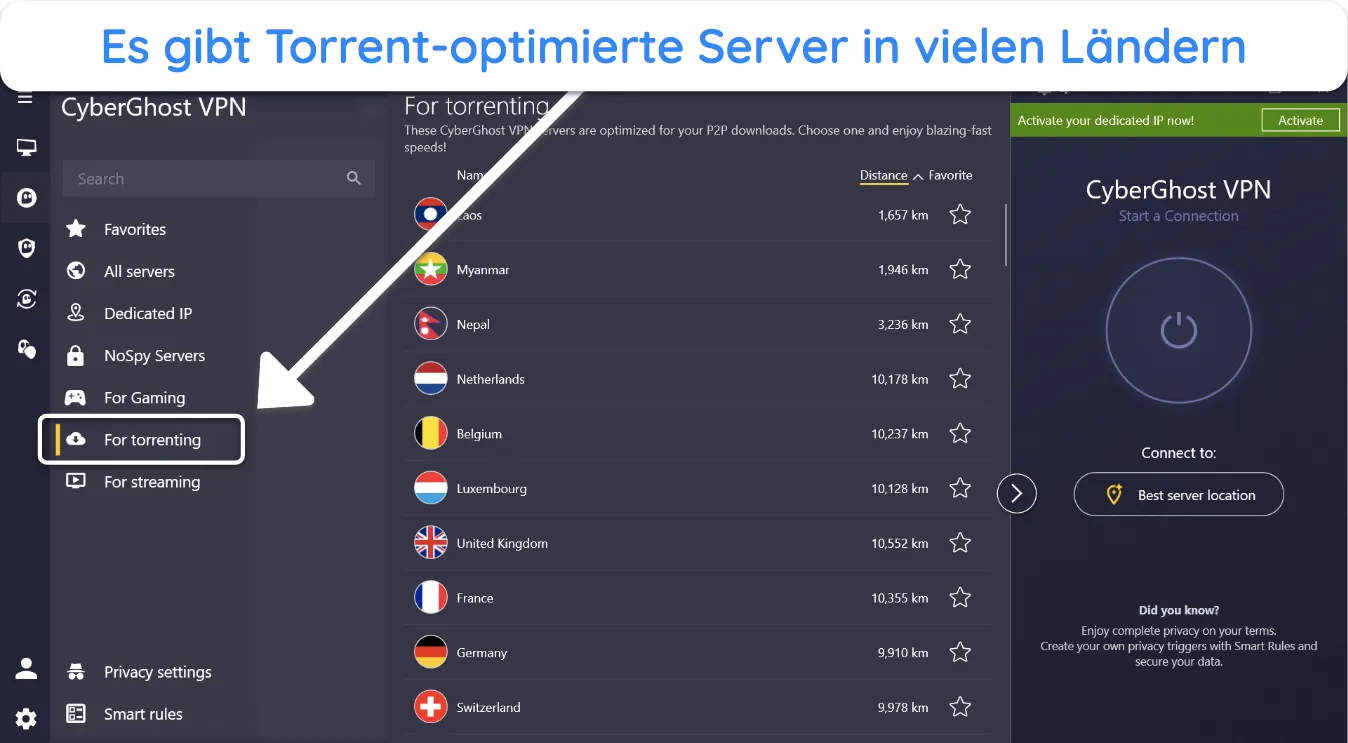Favorite the Luxembourg server star
The image size is (1348, 743).
(960, 488)
